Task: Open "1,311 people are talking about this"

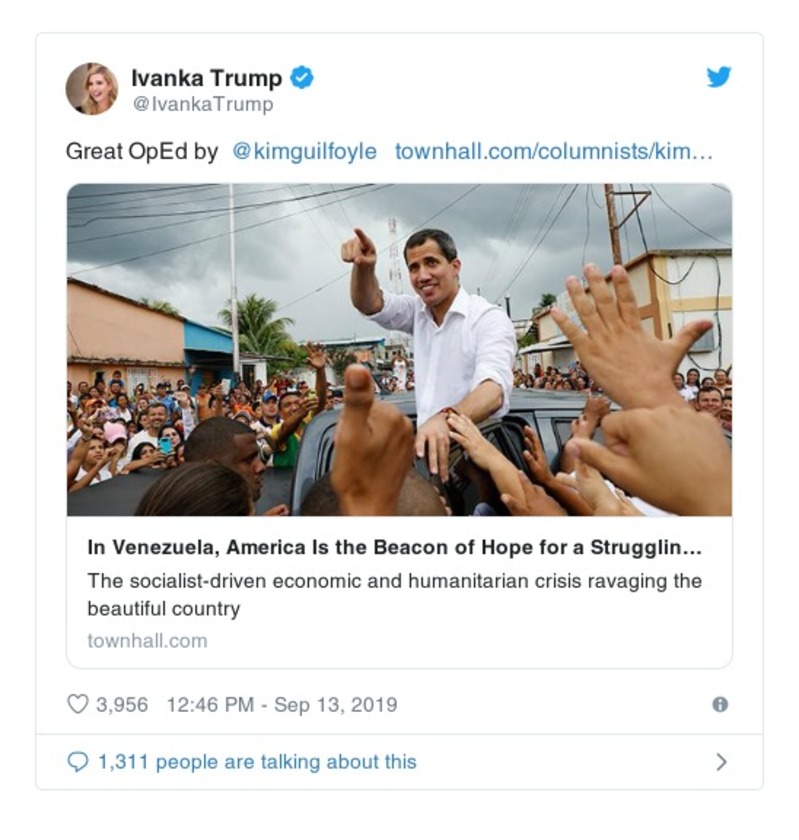Action: 257,762
